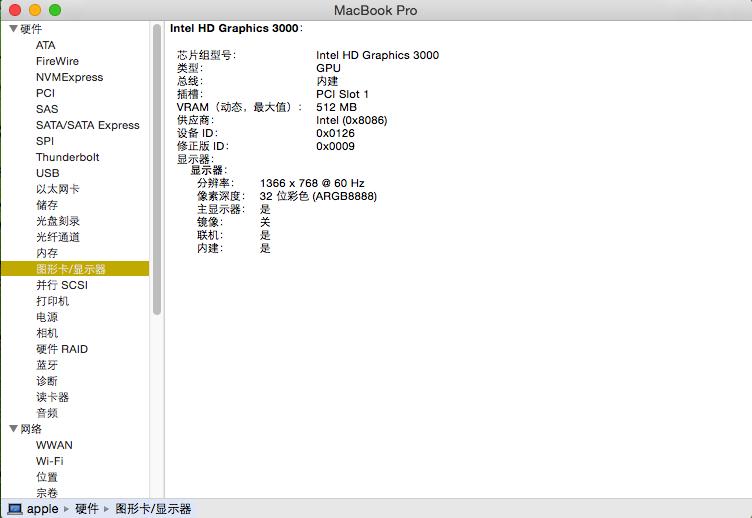Select the Intel HD Graphics 3000 heading
The width and height of the screenshot is (752, 518).
[235, 28]
